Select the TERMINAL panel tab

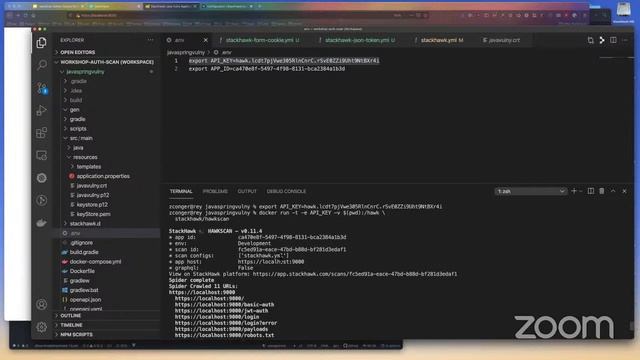coord(181,191)
